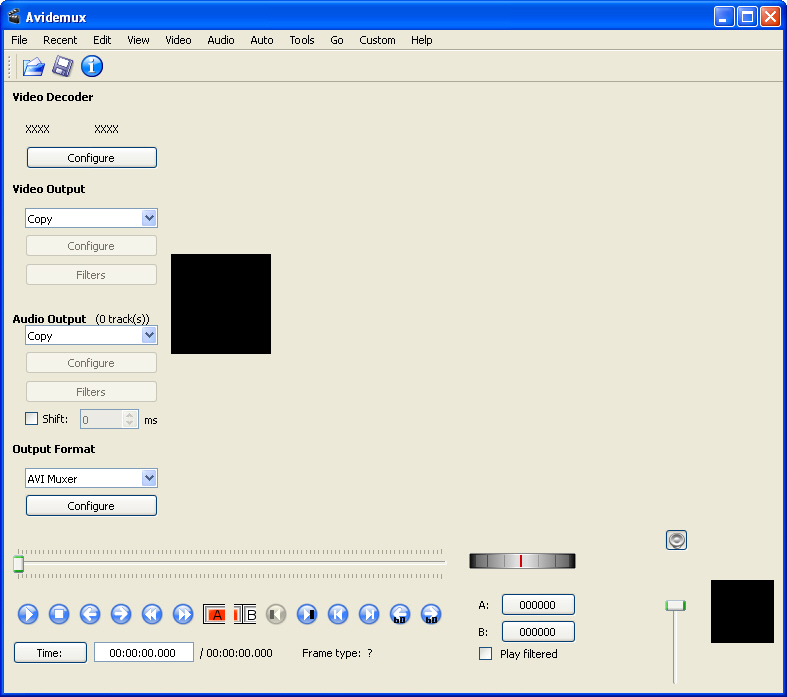
Task: Click the current time input field
Action: tap(144, 652)
